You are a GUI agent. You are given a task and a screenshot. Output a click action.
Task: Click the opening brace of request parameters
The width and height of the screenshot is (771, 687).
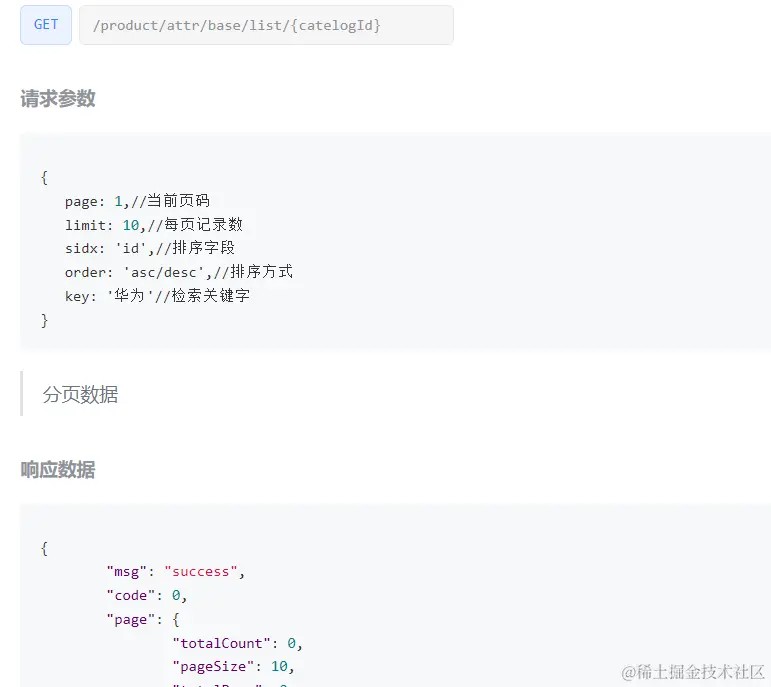(44, 177)
